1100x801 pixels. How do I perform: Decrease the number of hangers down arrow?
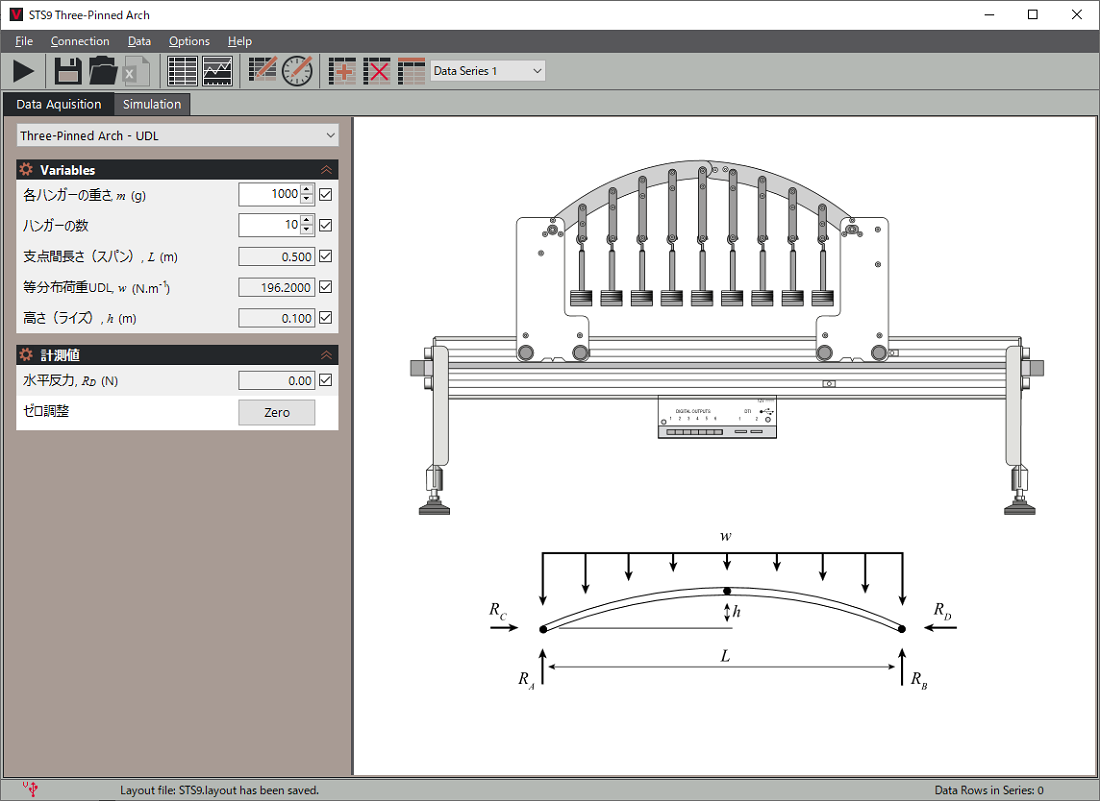coord(307,230)
